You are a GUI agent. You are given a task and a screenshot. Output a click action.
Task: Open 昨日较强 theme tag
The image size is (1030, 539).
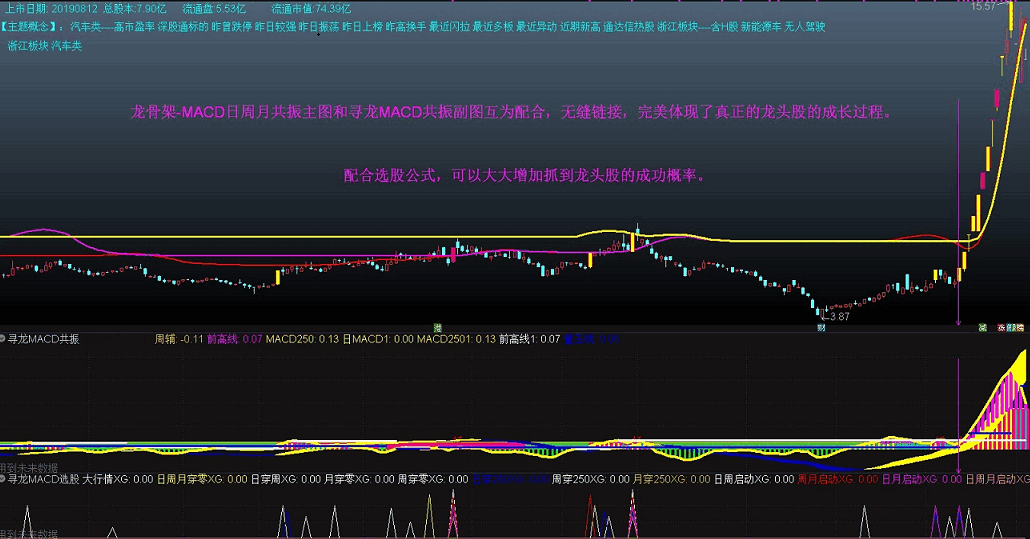[275, 27]
